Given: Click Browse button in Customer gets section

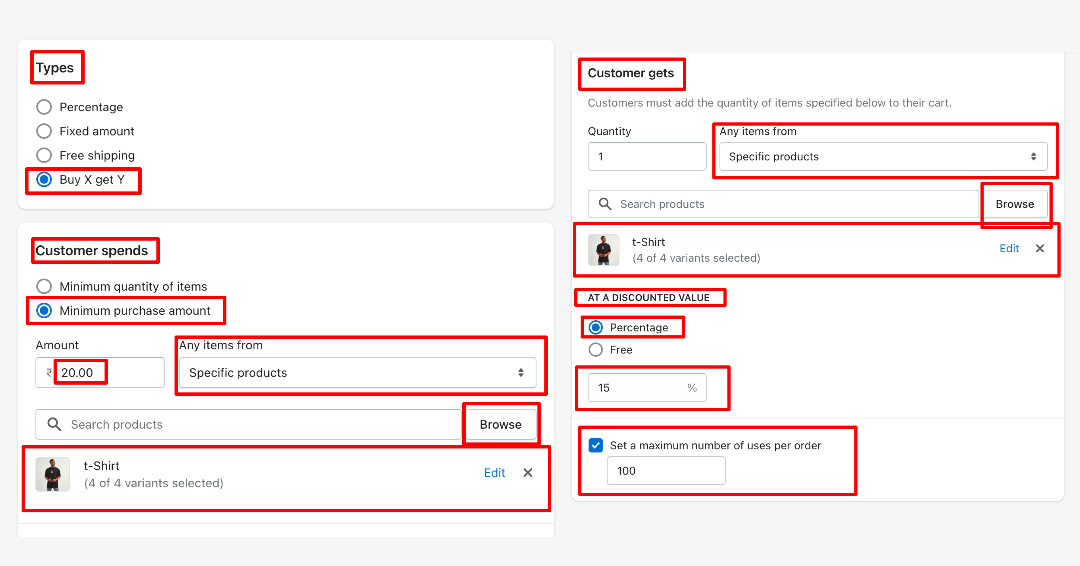Looking at the screenshot, I should point(1015,204).
